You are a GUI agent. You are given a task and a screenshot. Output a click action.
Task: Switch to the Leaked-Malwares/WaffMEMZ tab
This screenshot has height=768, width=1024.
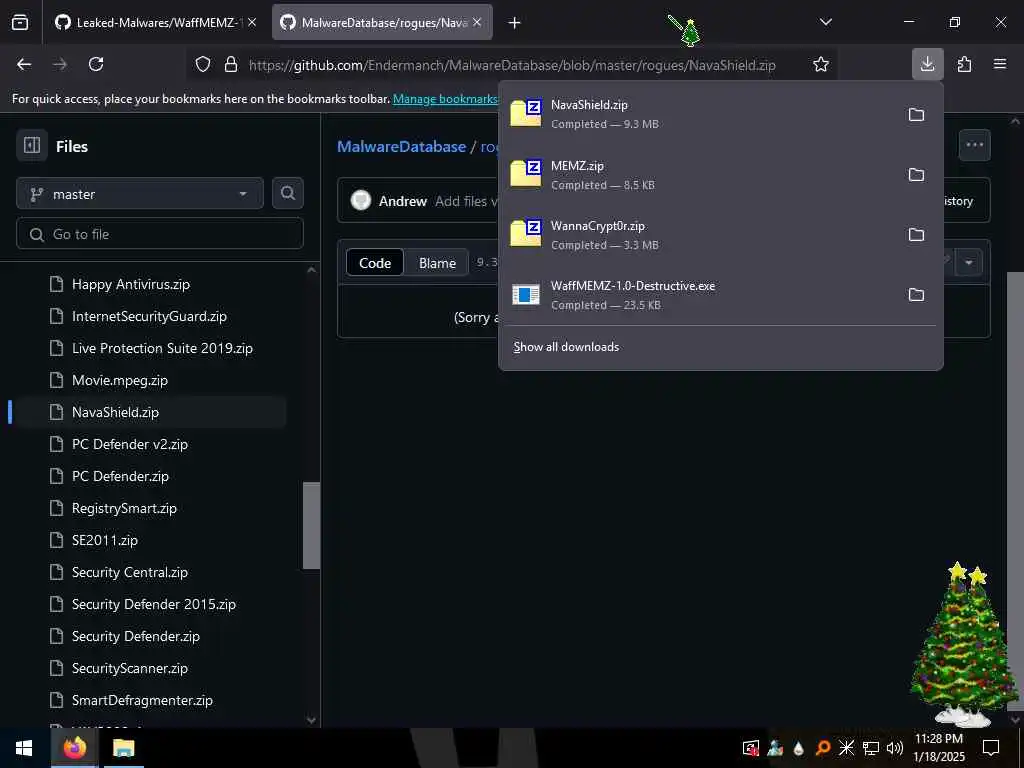[x=155, y=23]
